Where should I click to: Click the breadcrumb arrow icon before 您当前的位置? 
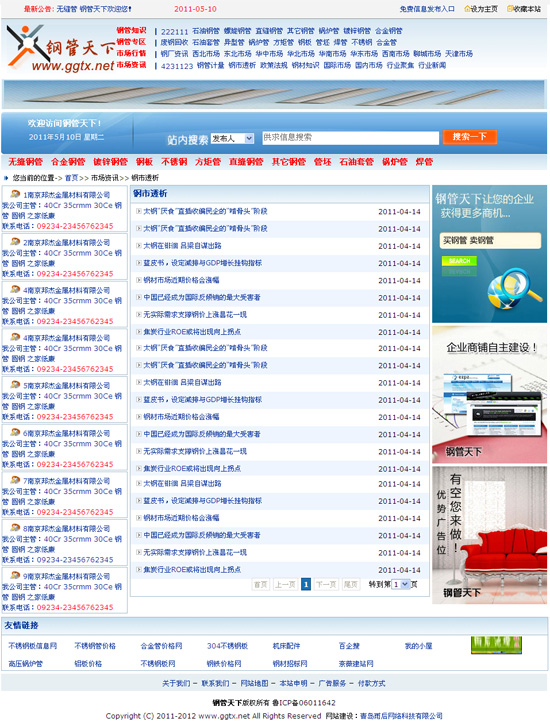coord(6,177)
